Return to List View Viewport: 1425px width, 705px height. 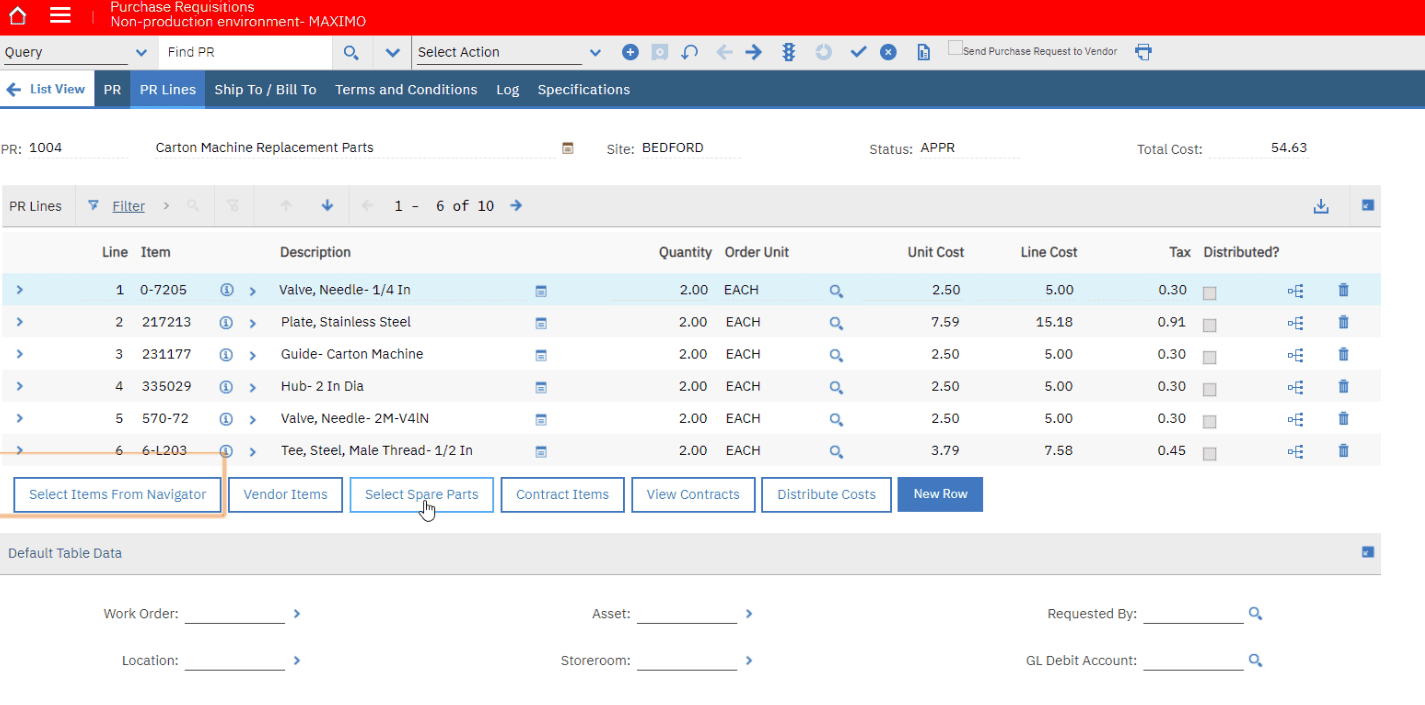(x=46, y=89)
